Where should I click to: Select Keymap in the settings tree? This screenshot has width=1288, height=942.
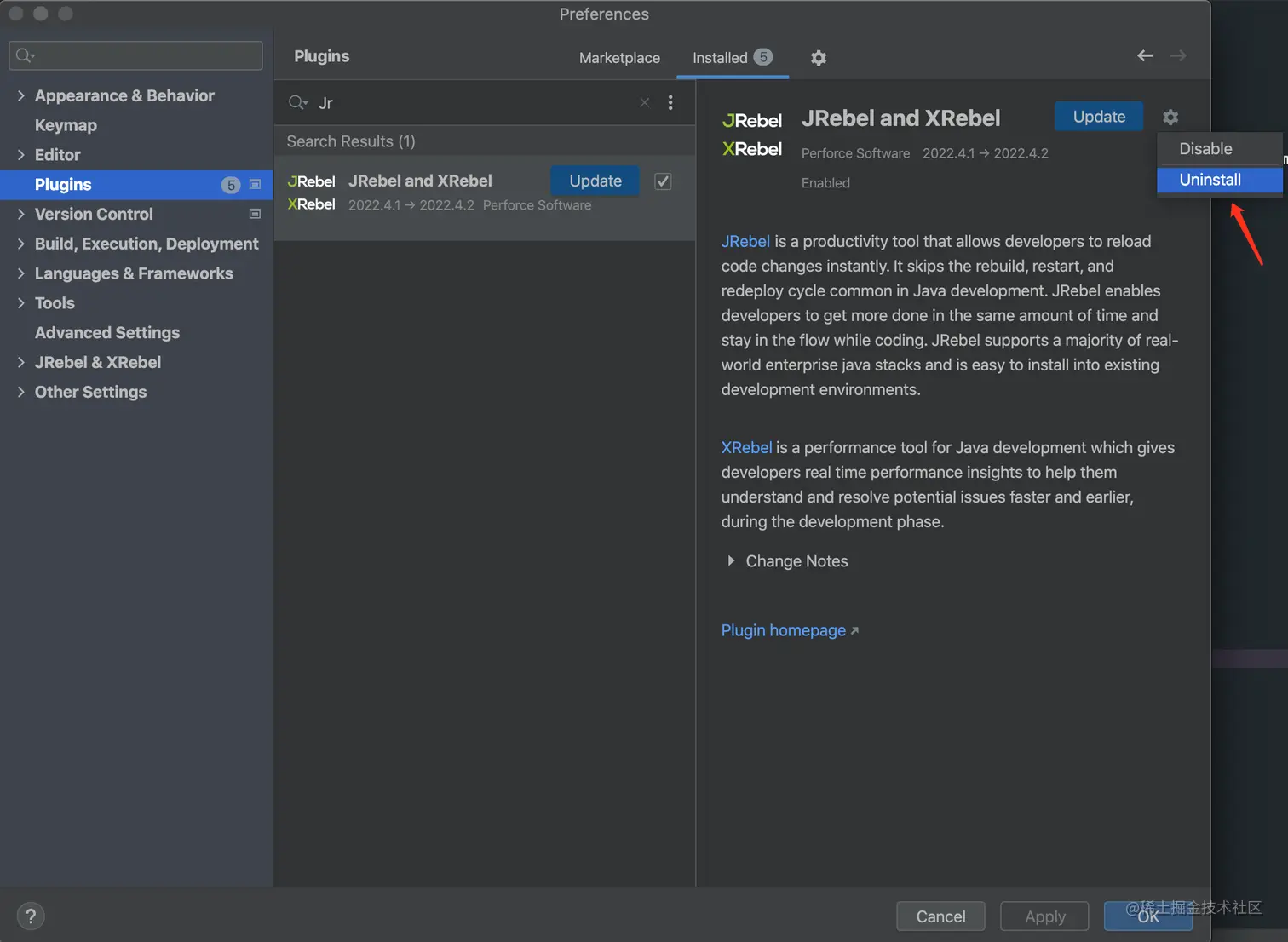tap(66, 125)
